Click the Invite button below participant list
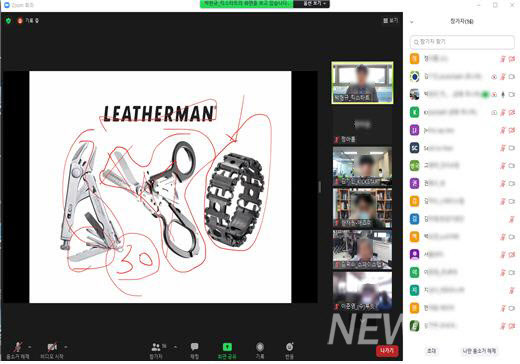Image resolution: width=520 pixels, height=364 pixels. tap(431, 351)
